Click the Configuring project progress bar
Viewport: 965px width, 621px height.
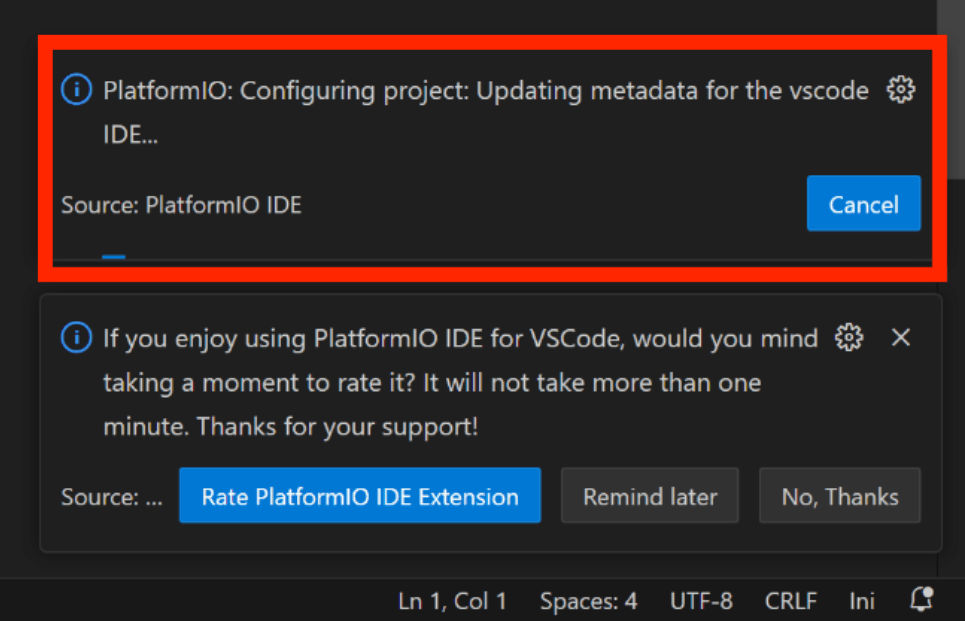click(492, 257)
